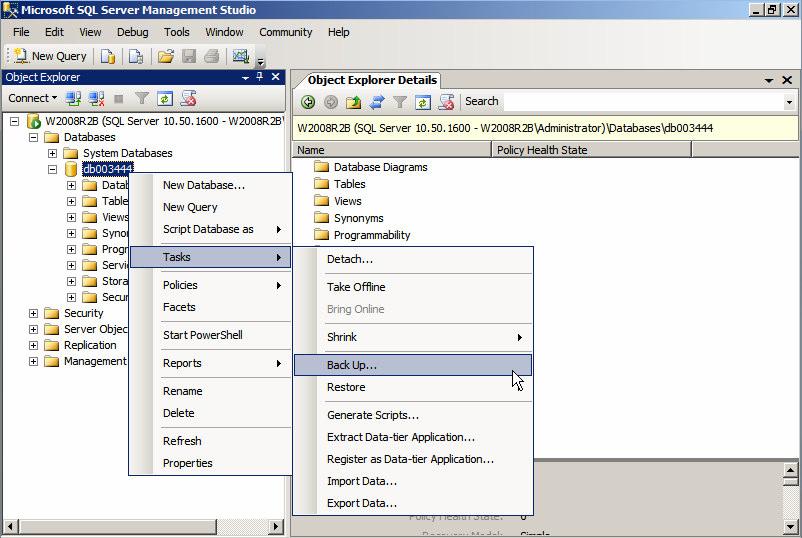Click the Stop icon in Object Explorer toolbar
The image size is (802, 538).
click(x=119, y=98)
